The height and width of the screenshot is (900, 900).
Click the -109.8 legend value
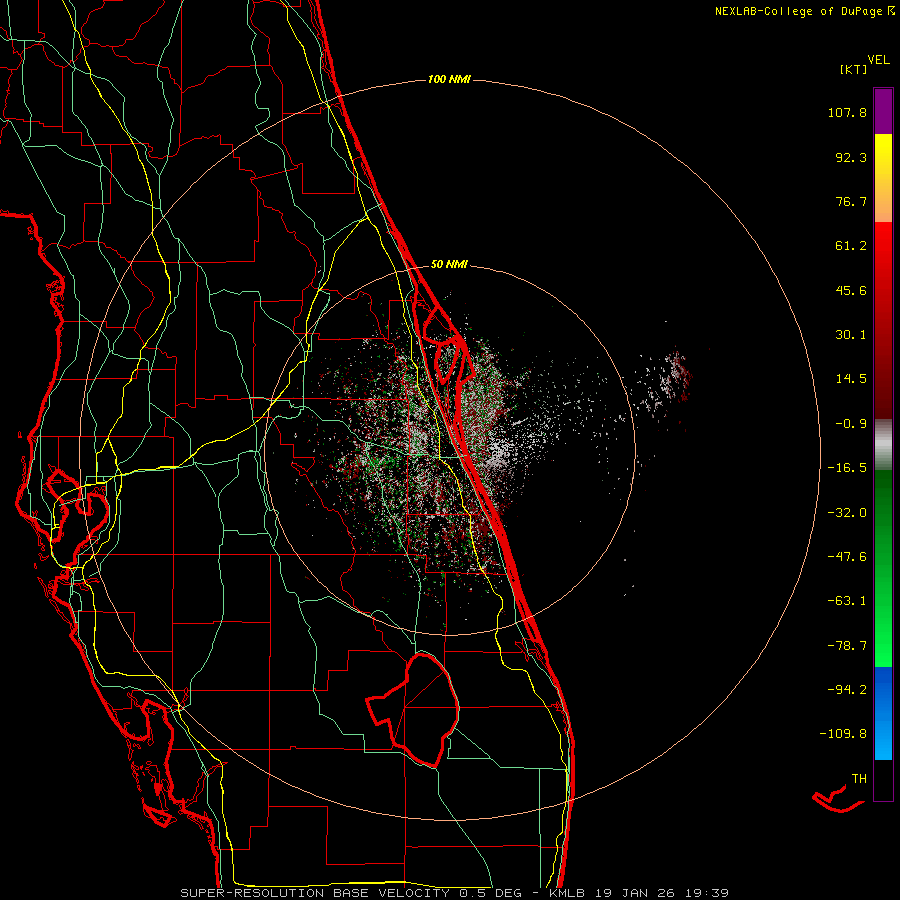(843, 734)
